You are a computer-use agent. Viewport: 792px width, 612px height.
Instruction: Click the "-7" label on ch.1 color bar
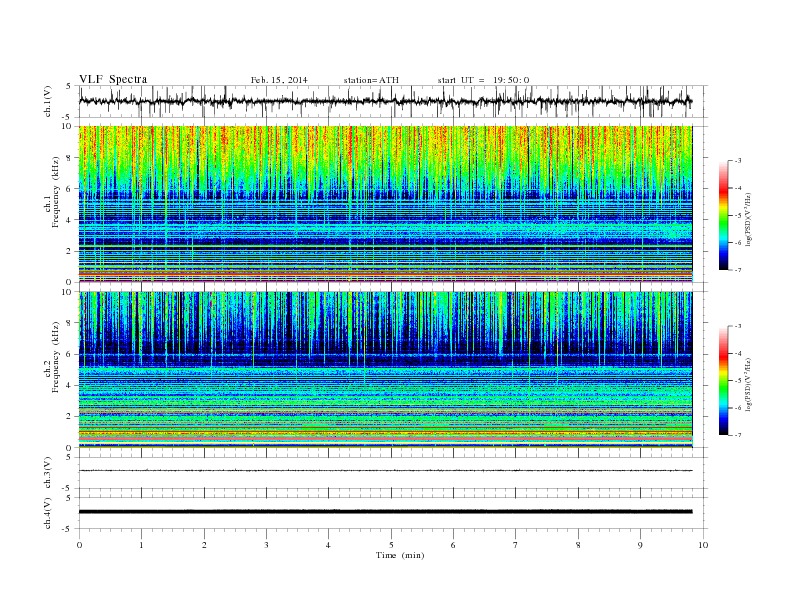pyautogui.click(x=738, y=271)
